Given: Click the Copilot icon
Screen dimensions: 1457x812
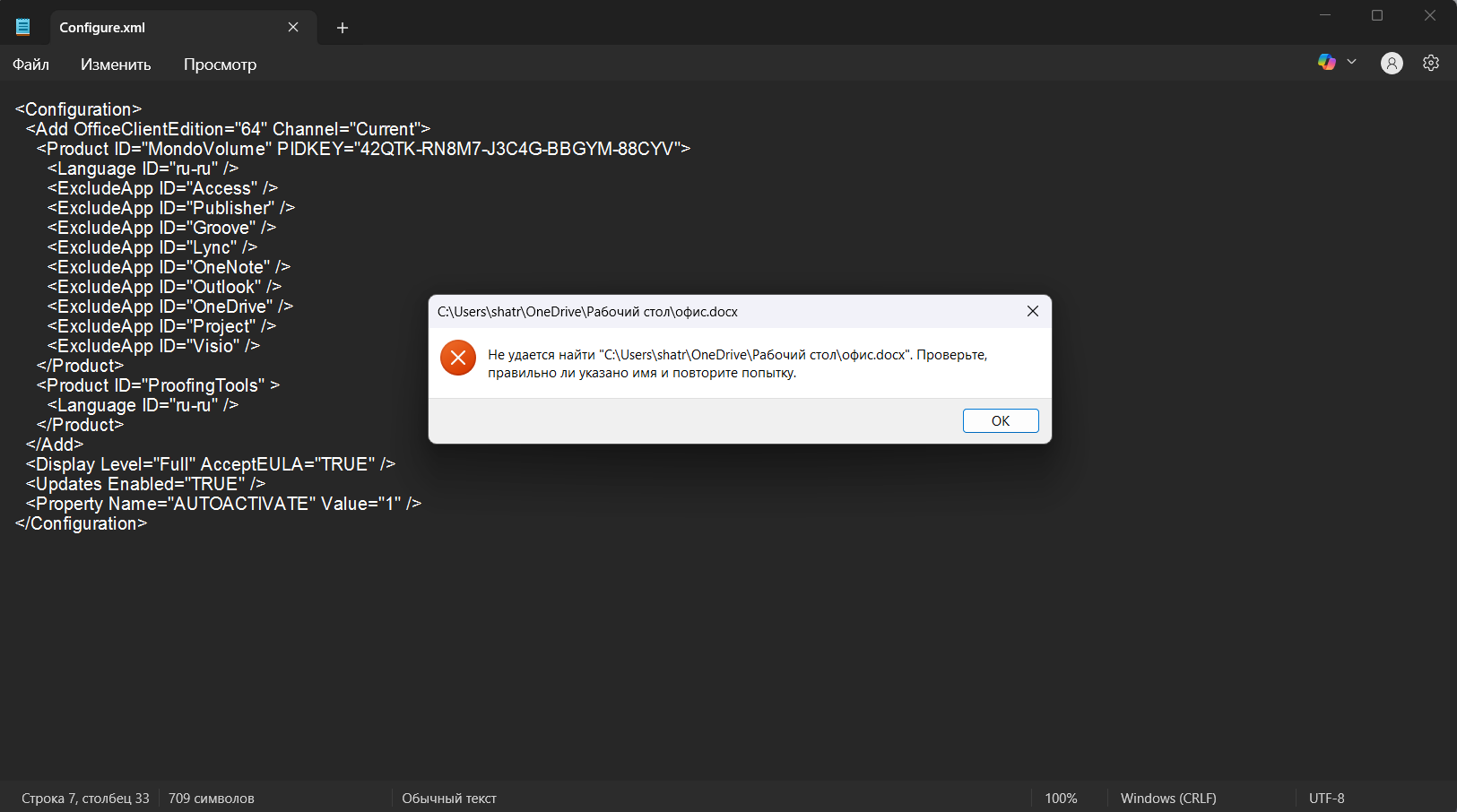Looking at the screenshot, I should coord(1327,62).
